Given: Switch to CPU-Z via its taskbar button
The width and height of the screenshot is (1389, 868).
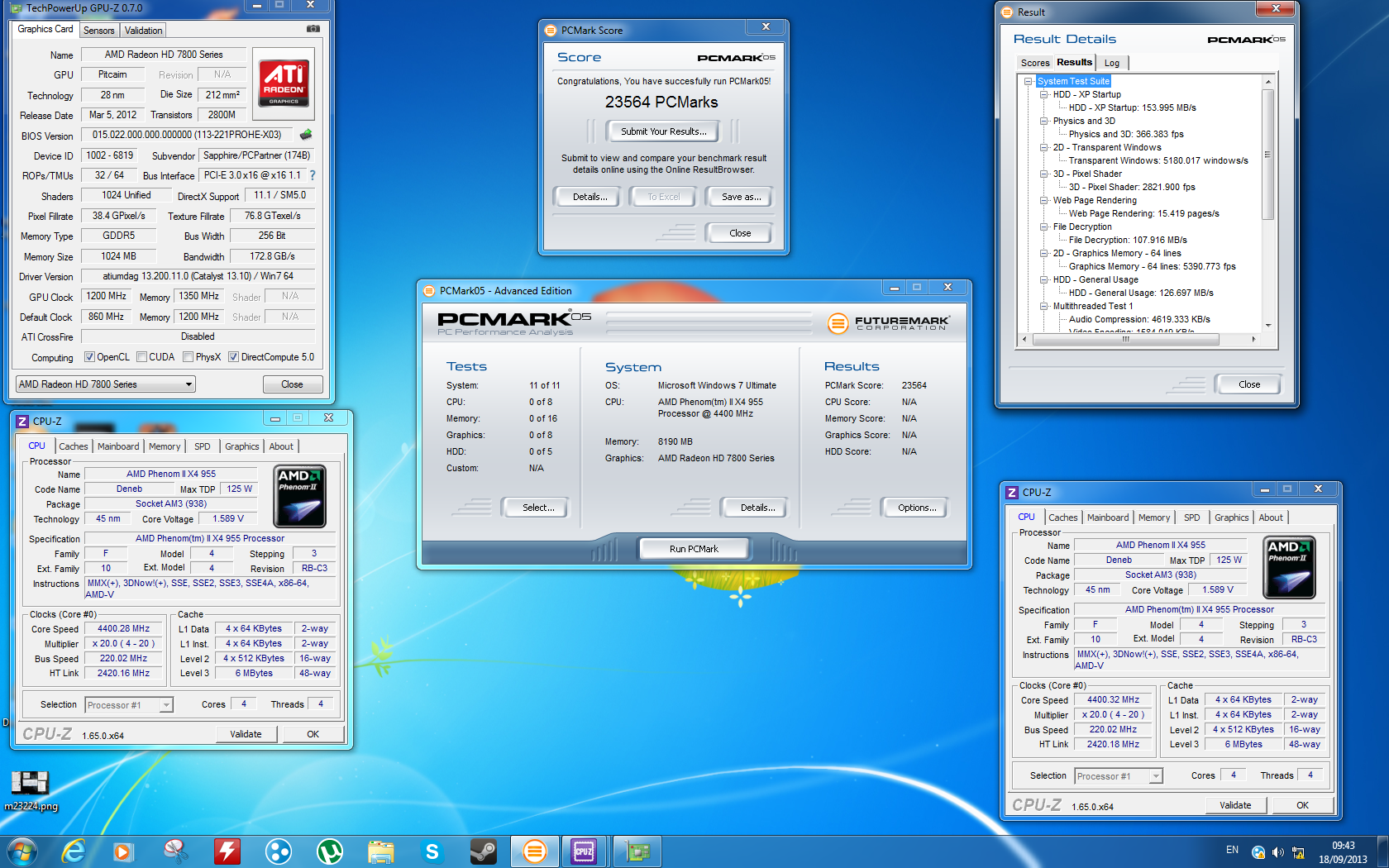Looking at the screenshot, I should [x=585, y=851].
